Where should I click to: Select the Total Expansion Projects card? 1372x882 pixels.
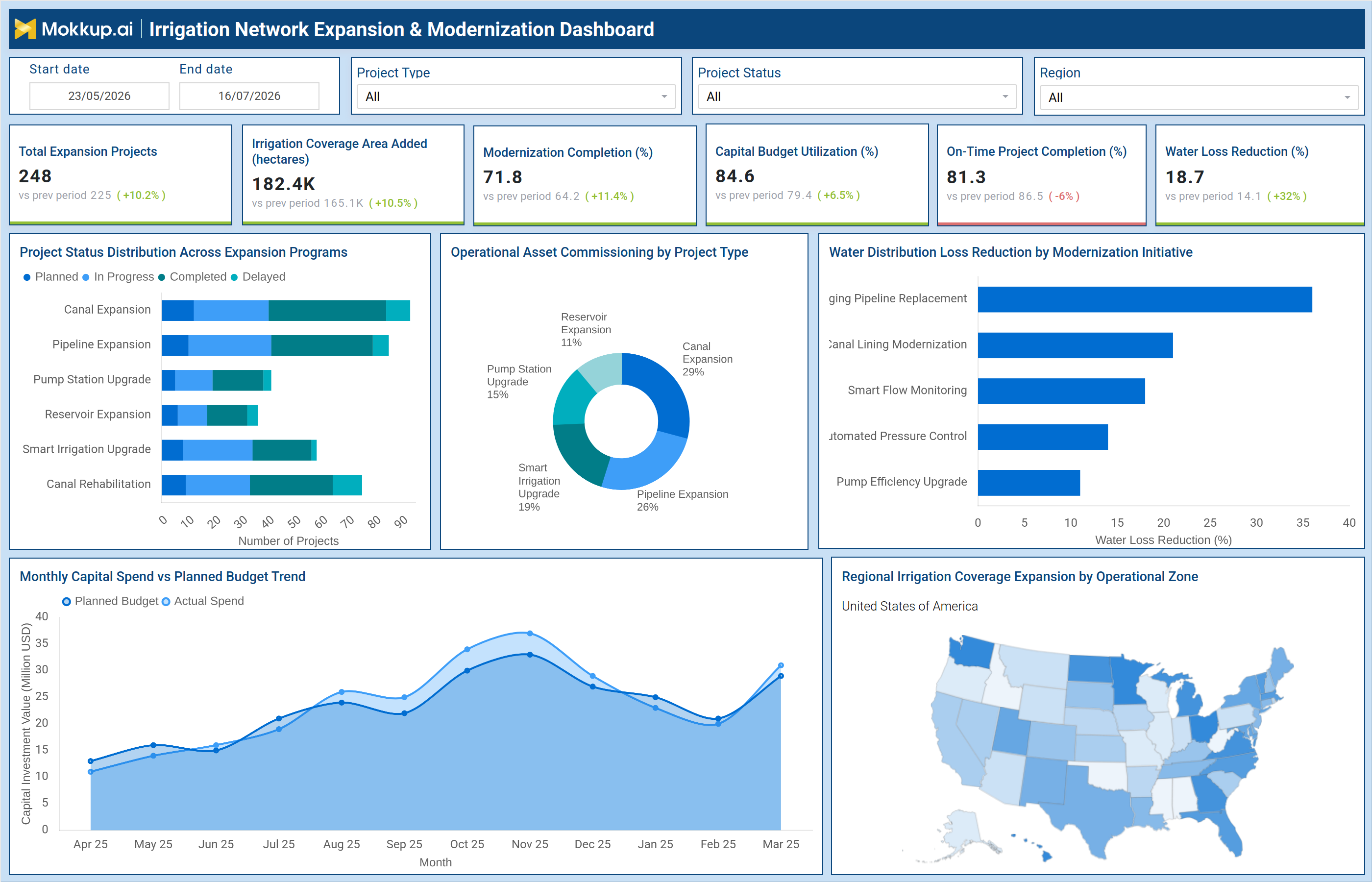(x=120, y=174)
